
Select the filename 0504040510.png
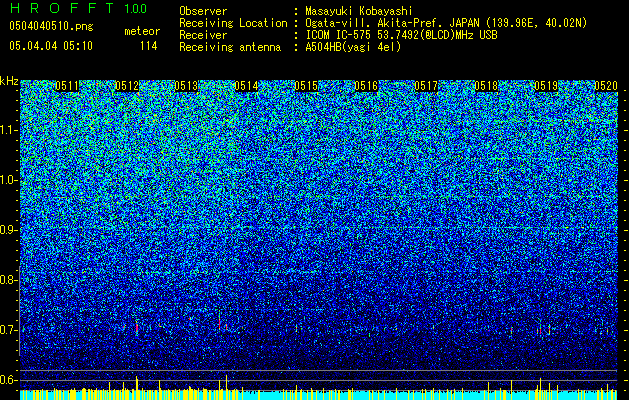(51, 26)
